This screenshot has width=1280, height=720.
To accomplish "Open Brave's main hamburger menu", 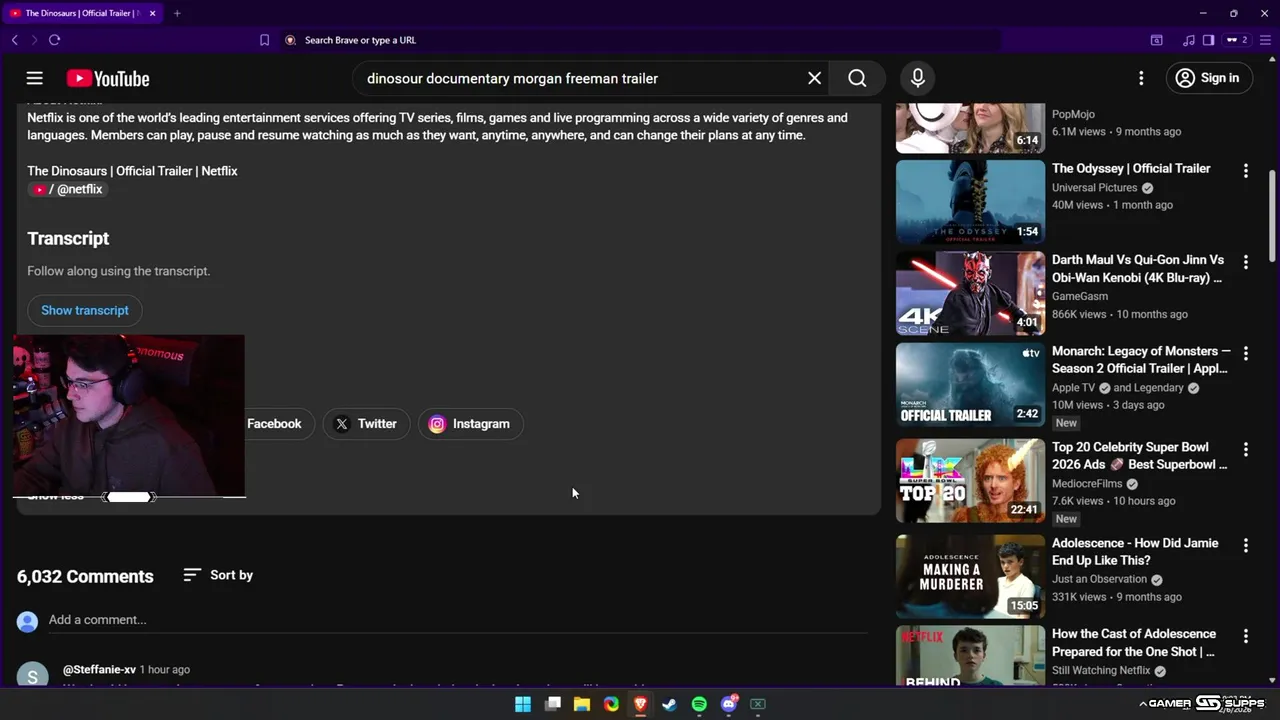I will pos(1265,40).
